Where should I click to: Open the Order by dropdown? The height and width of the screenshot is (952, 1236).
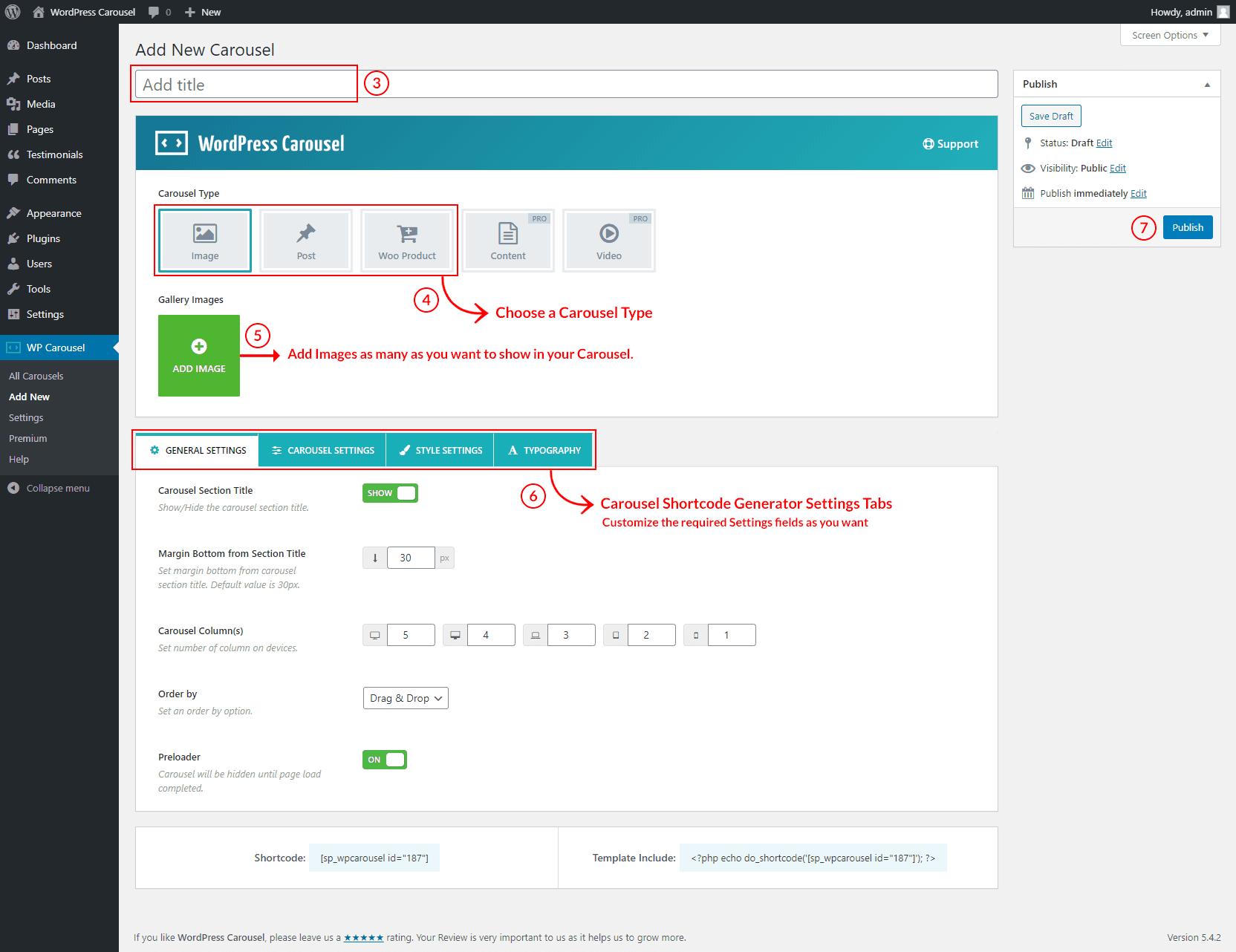406,698
